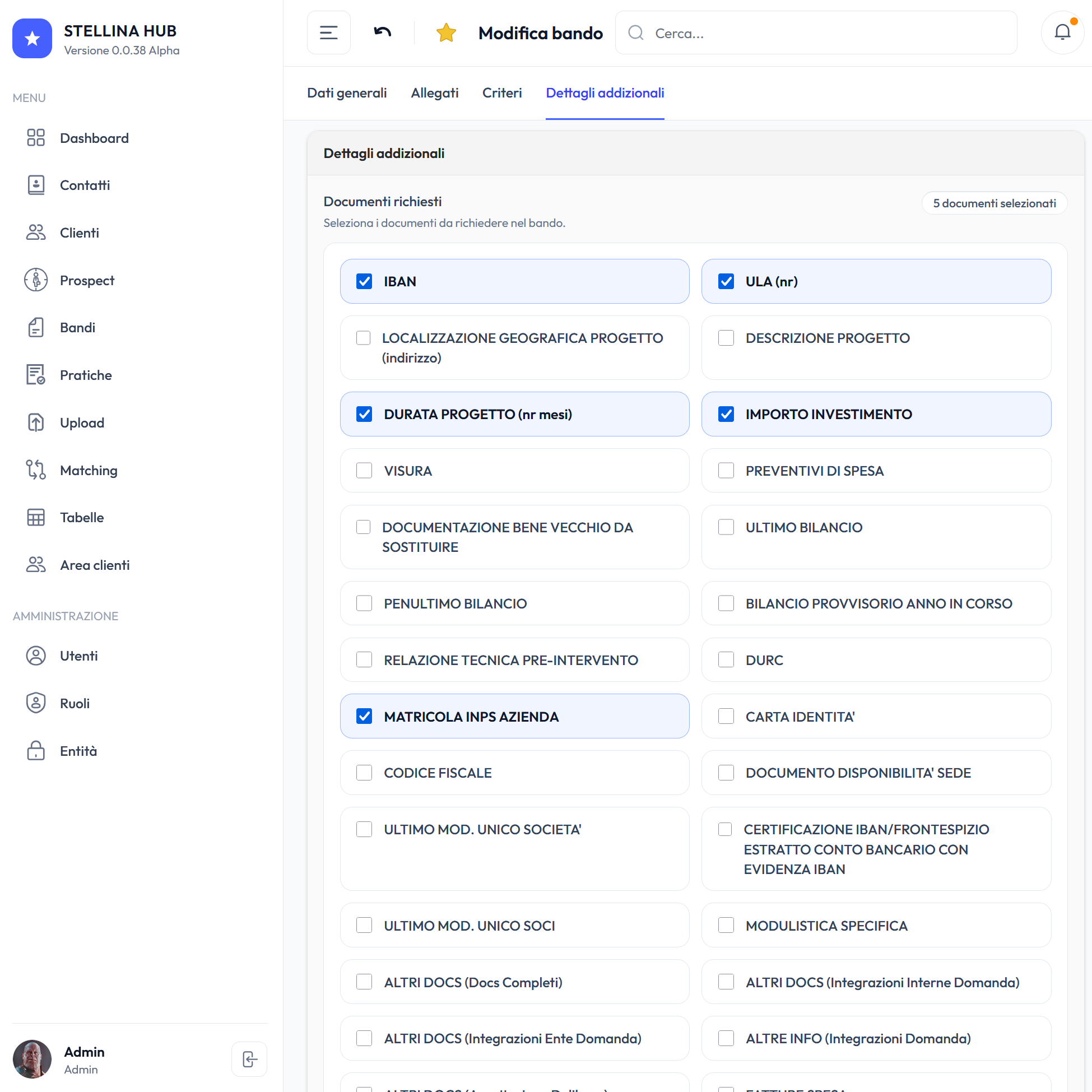Enable the DURC document checkbox
The height and width of the screenshot is (1092, 1092).
click(726, 659)
